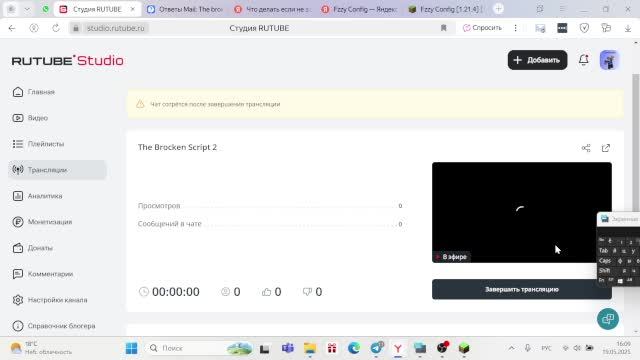Reload the page
This screenshot has width=640, height=360.
(56, 28)
